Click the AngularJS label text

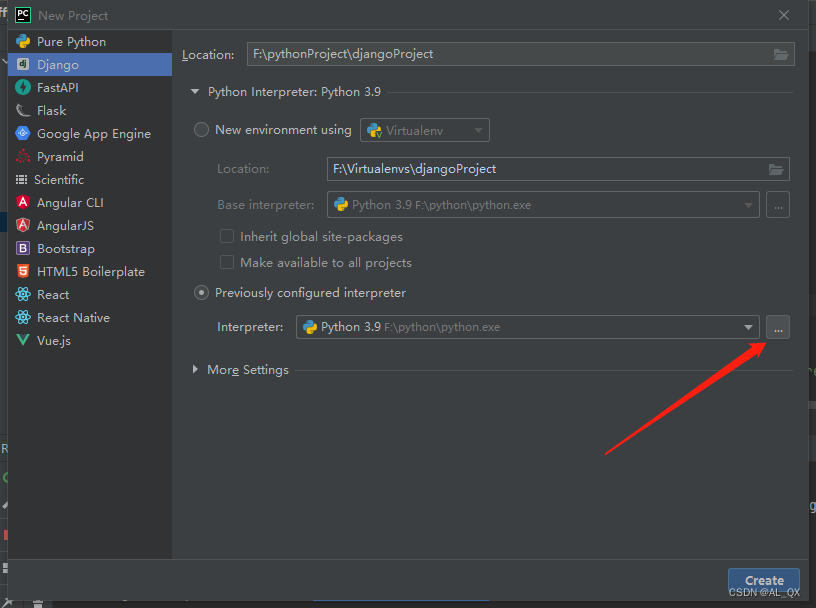click(66, 225)
